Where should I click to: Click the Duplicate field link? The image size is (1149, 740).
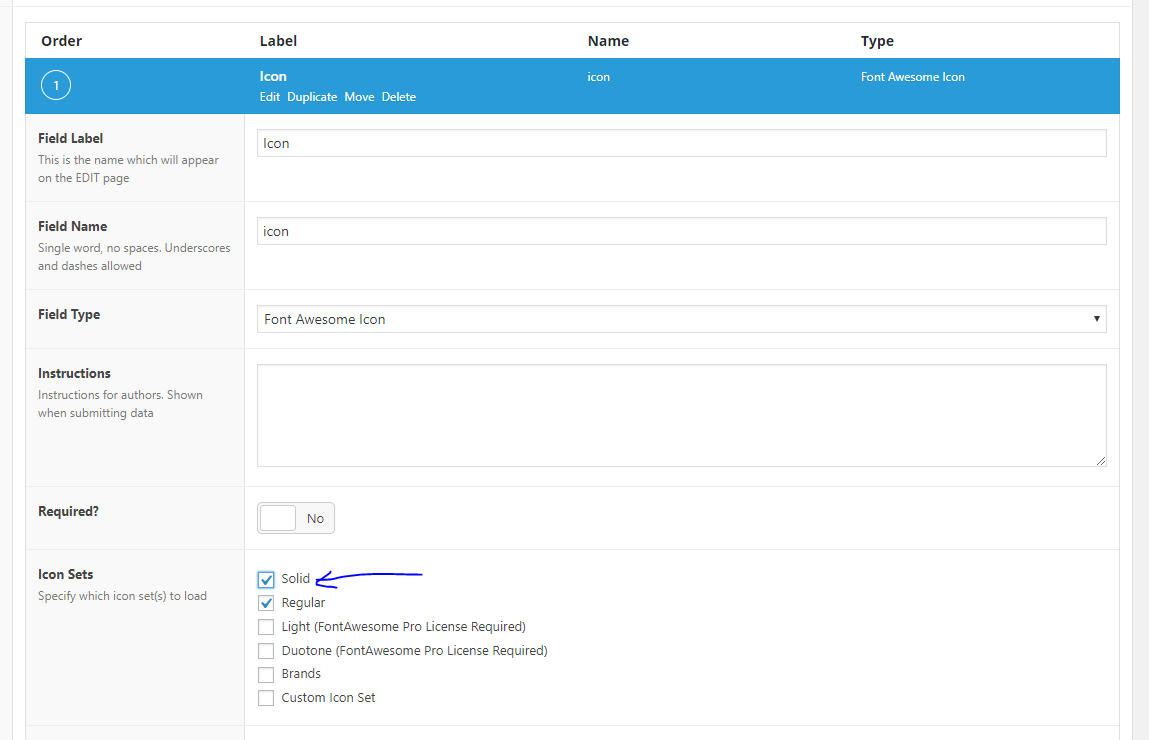pos(312,97)
